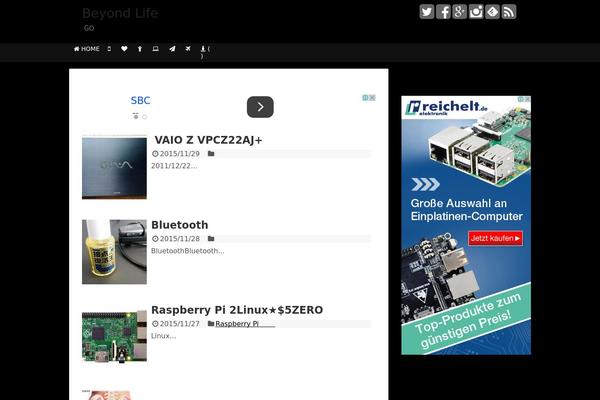Viewport: 600px width, 400px height.
Task: Click the 2015/11/28 post date
Action: point(179,238)
